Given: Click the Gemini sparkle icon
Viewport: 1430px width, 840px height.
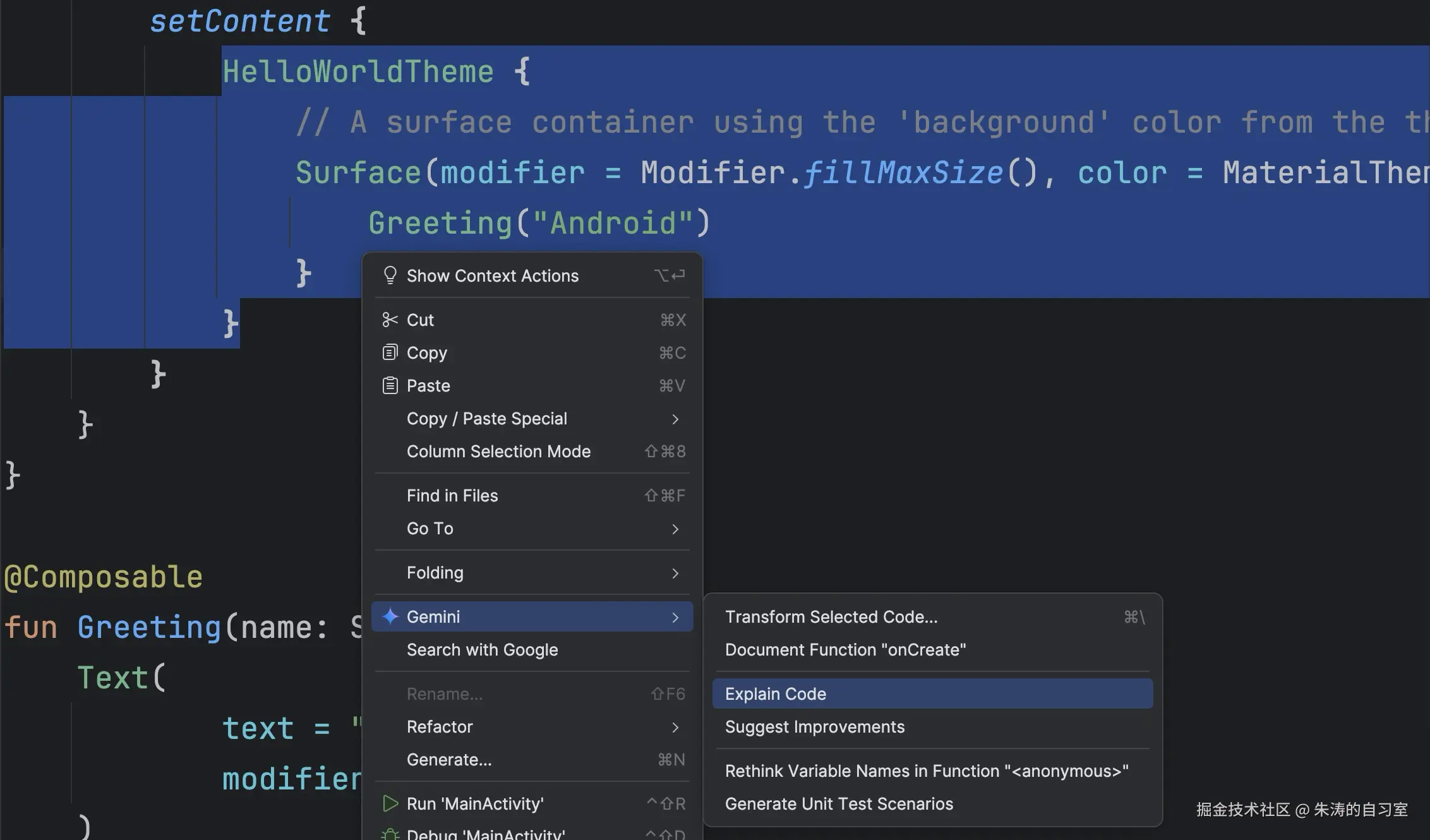Looking at the screenshot, I should [x=390, y=616].
